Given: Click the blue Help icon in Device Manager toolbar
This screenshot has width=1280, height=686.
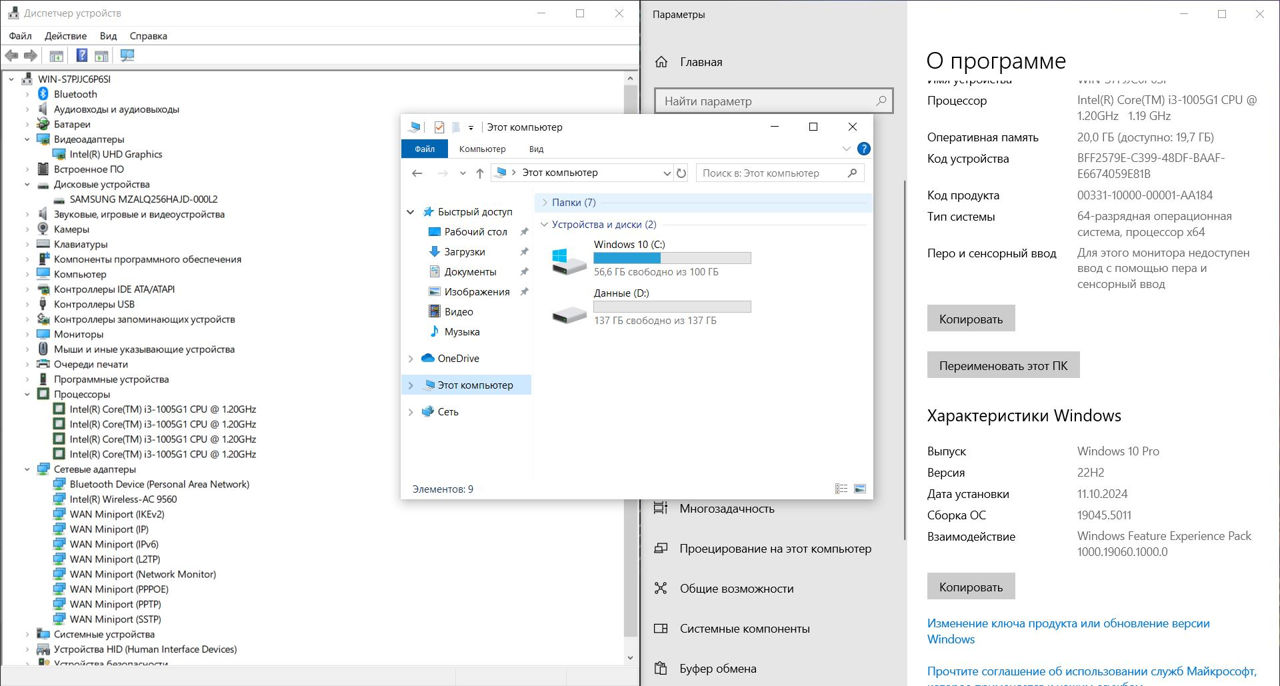Looking at the screenshot, I should pos(82,56).
